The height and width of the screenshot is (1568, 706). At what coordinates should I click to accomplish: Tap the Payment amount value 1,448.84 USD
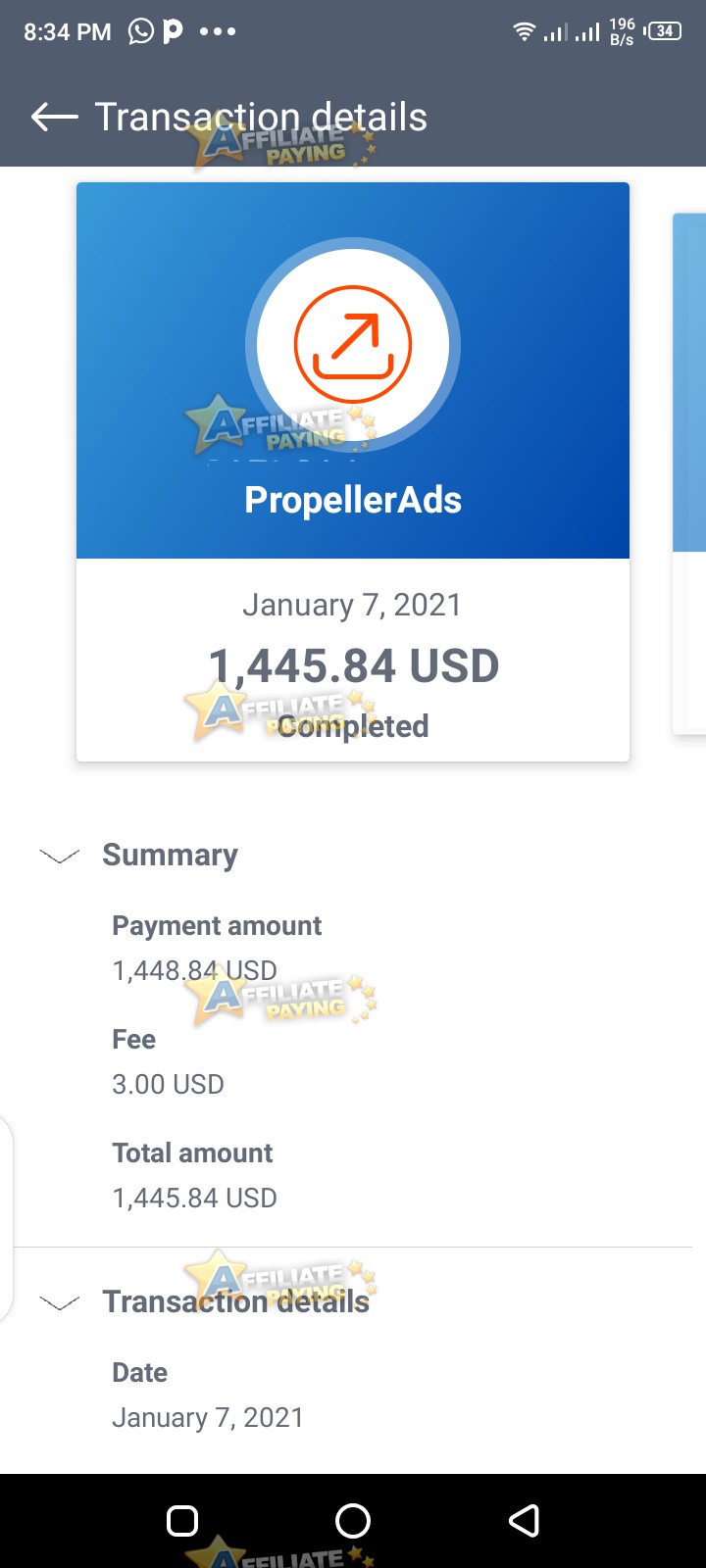195,970
